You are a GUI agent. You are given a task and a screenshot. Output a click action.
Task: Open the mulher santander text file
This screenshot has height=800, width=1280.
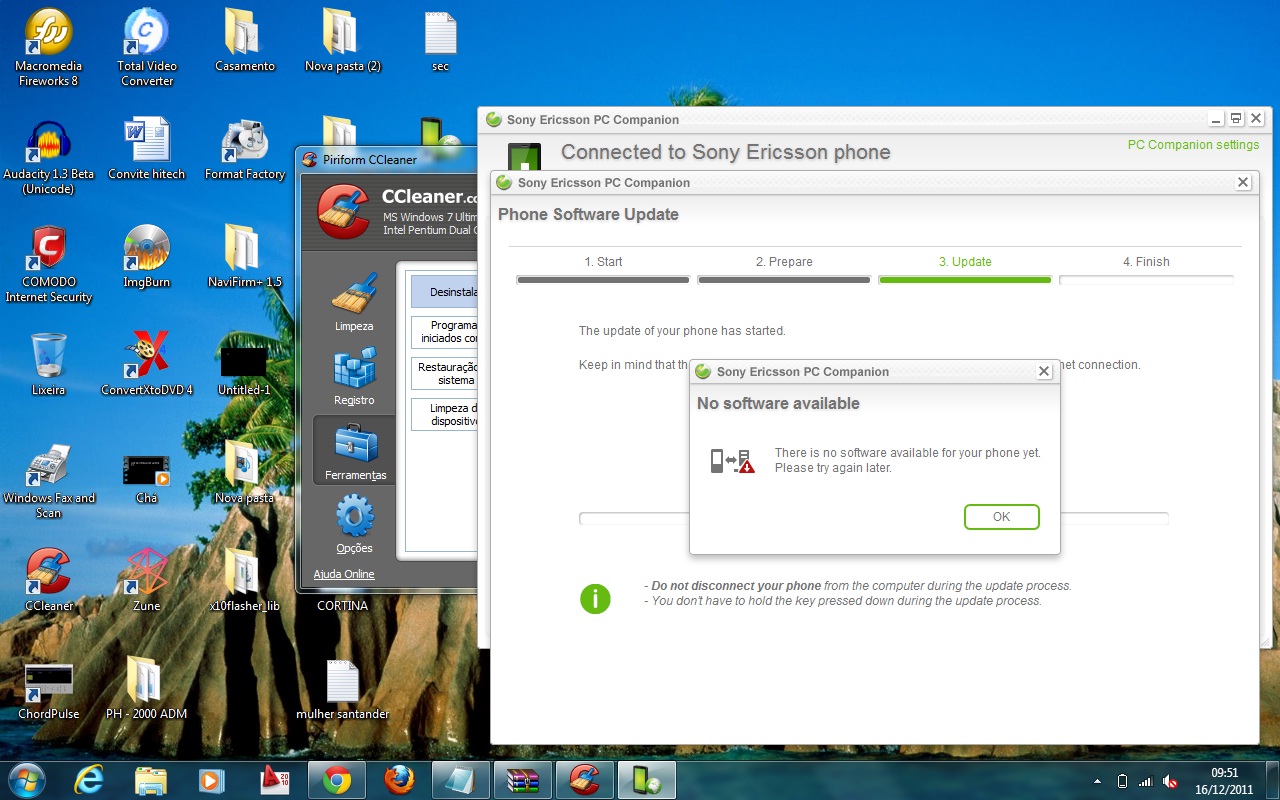tap(342, 690)
